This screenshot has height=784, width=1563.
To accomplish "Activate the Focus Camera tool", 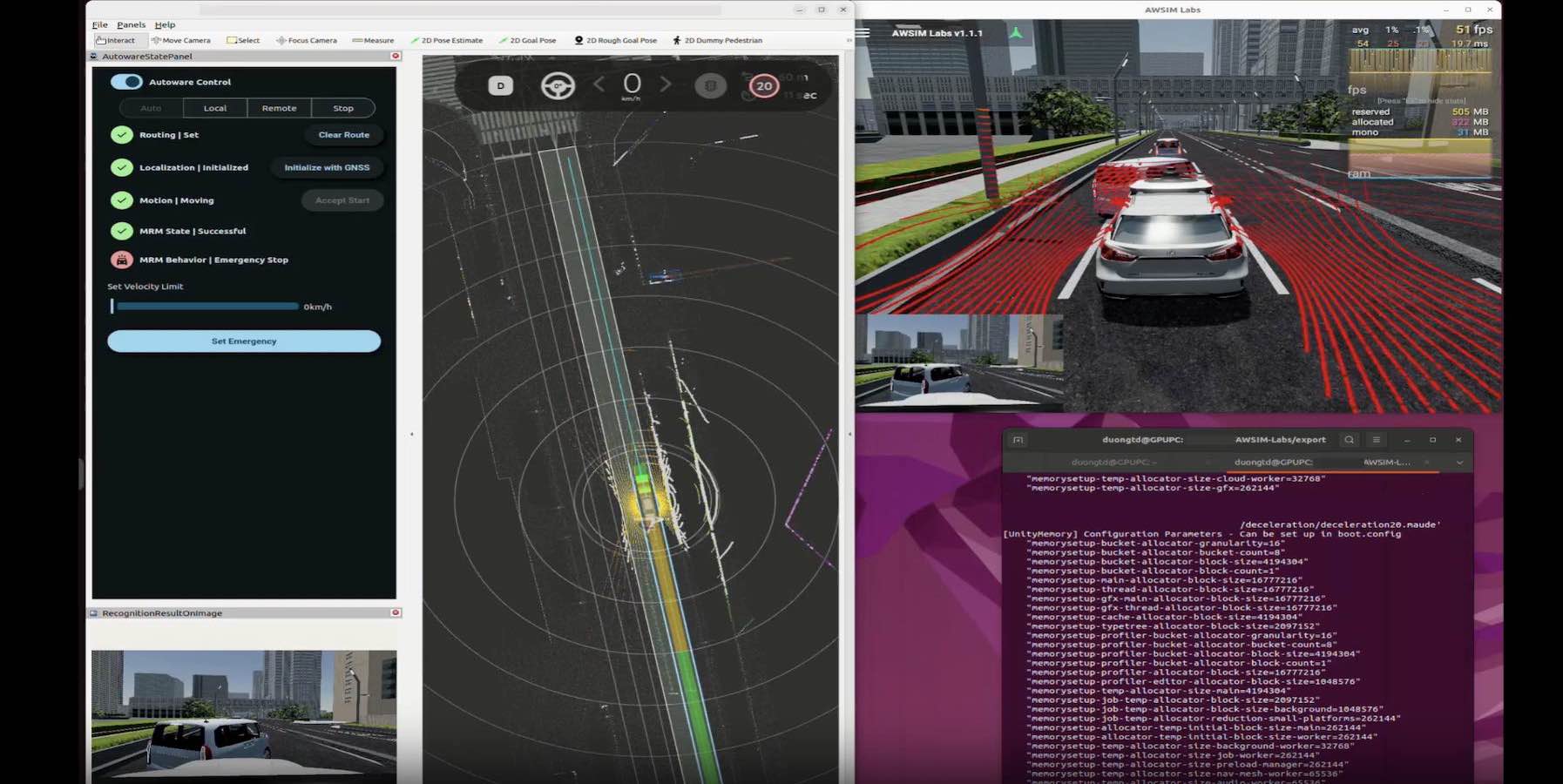I will (306, 40).
